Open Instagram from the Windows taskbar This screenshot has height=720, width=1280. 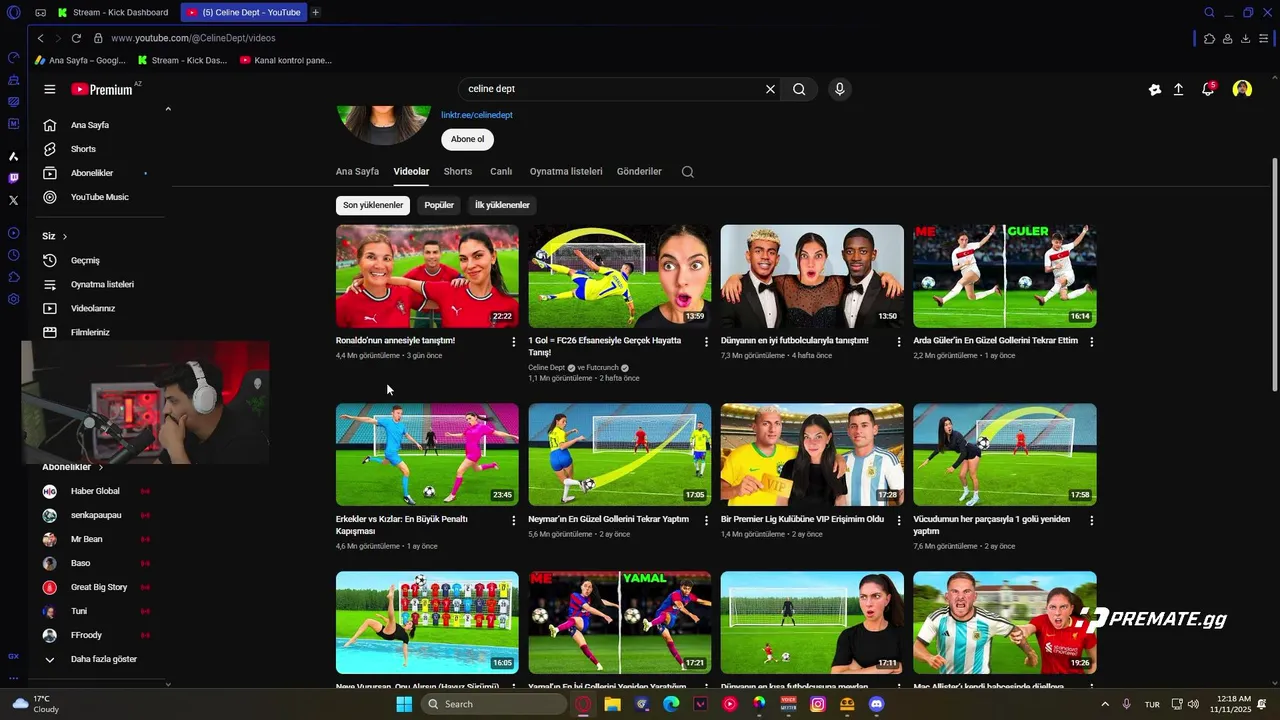click(x=818, y=704)
